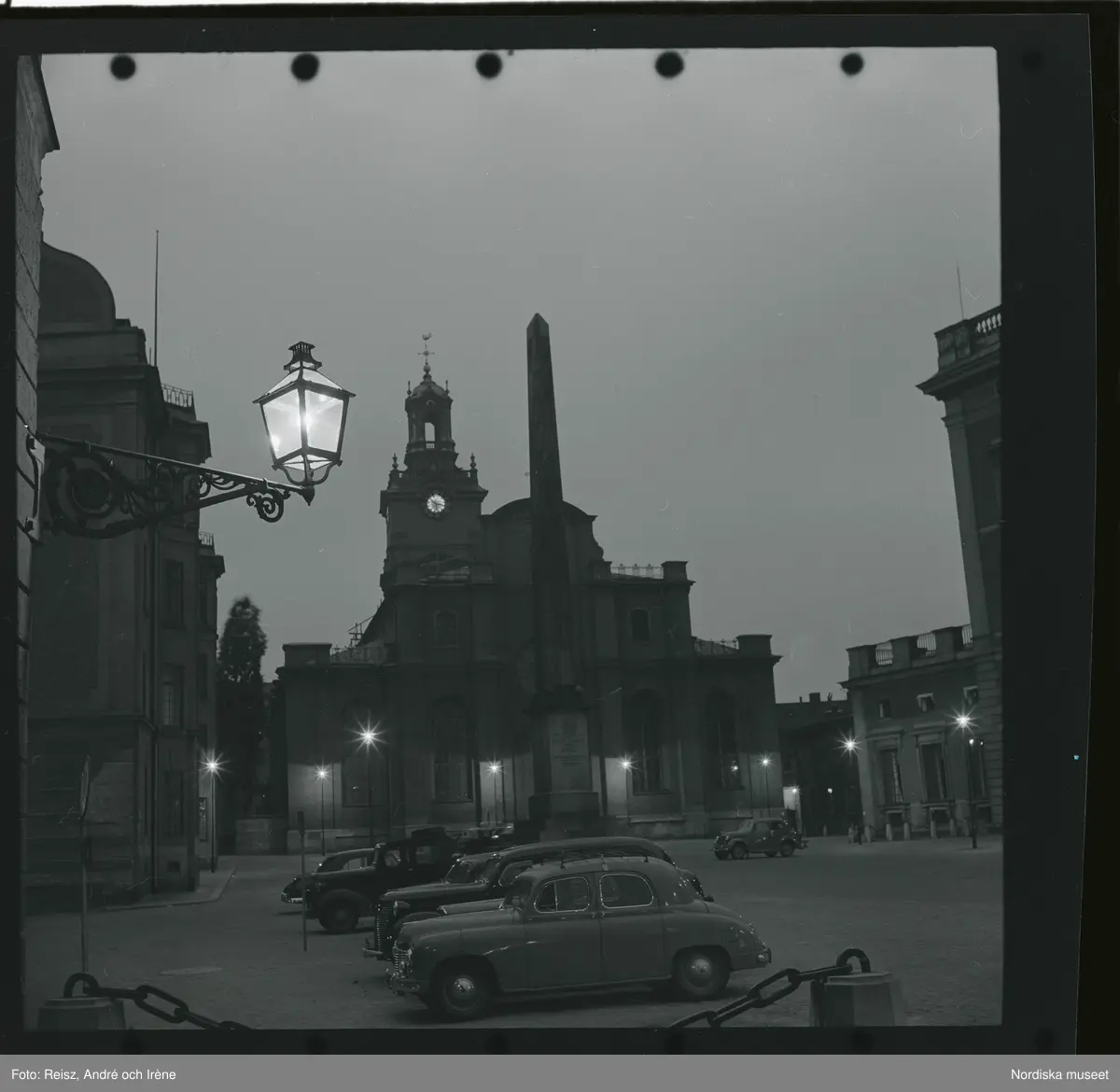The height and width of the screenshot is (1092, 1120).
Task: Click the lone car parked at the far right
Action: point(758,837)
